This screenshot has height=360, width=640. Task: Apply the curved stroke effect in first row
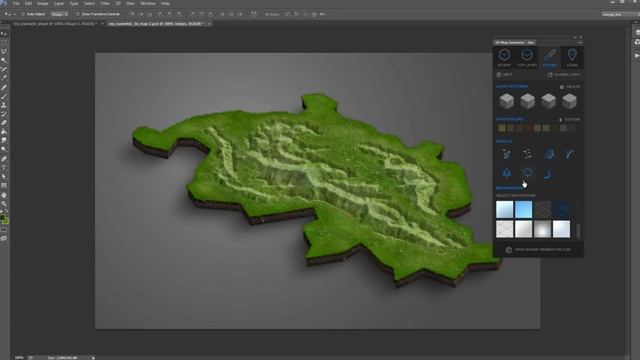pos(569,153)
